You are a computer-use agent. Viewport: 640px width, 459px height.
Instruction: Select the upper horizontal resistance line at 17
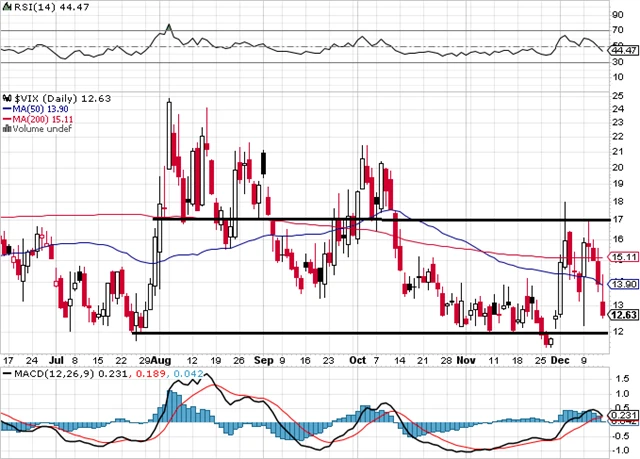[x=380, y=219]
